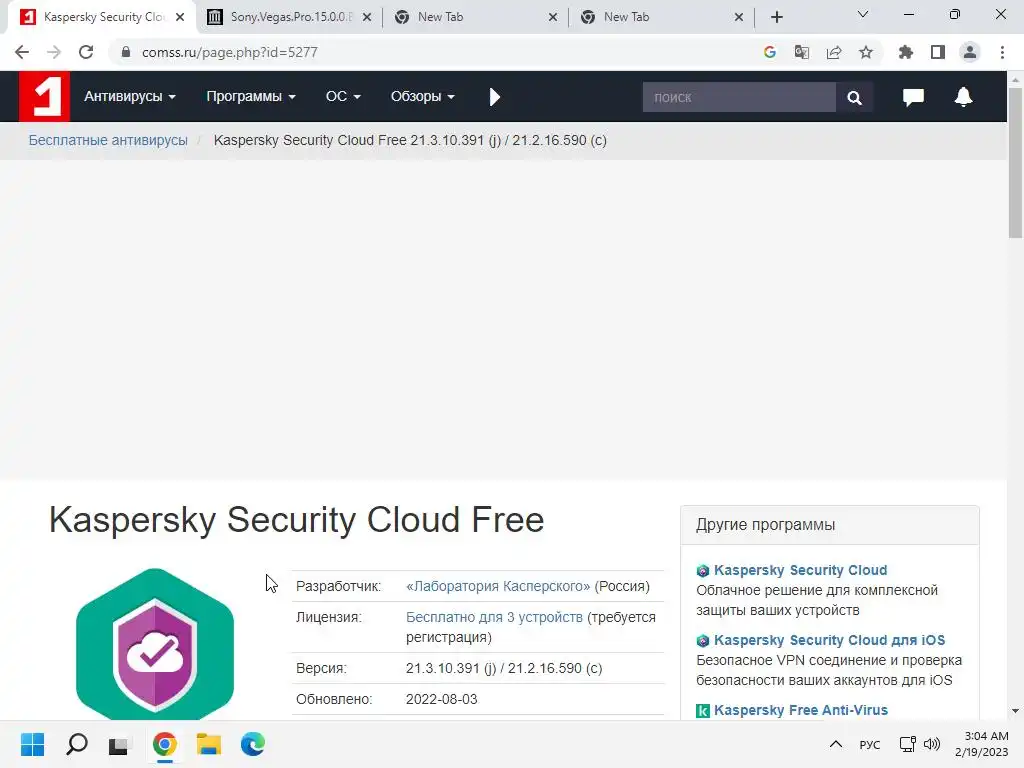Click the РУС language indicator
The image size is (1024, 768).
tap(869, 744)
